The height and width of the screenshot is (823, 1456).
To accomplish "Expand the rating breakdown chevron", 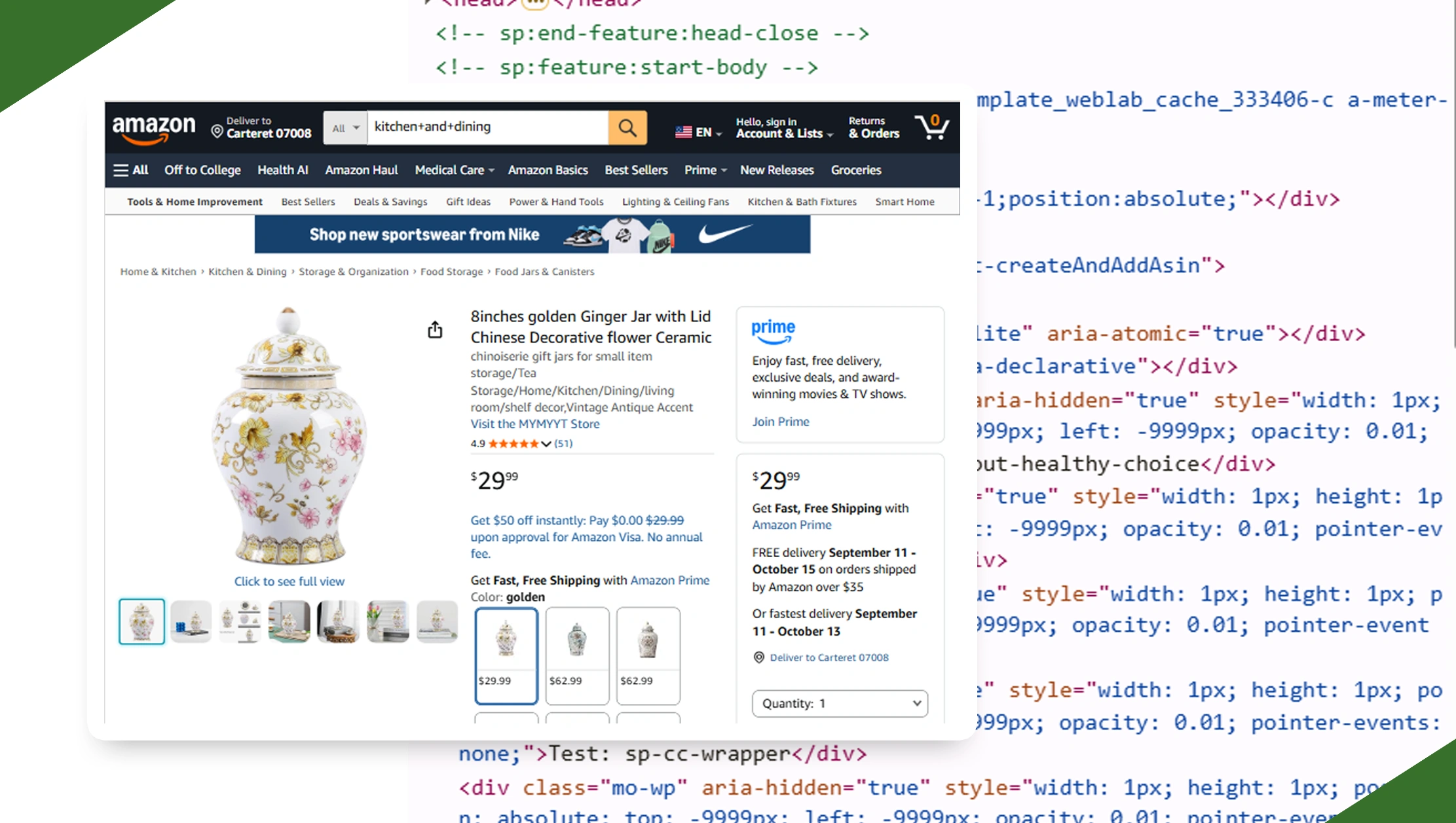I will pos(546,444).
